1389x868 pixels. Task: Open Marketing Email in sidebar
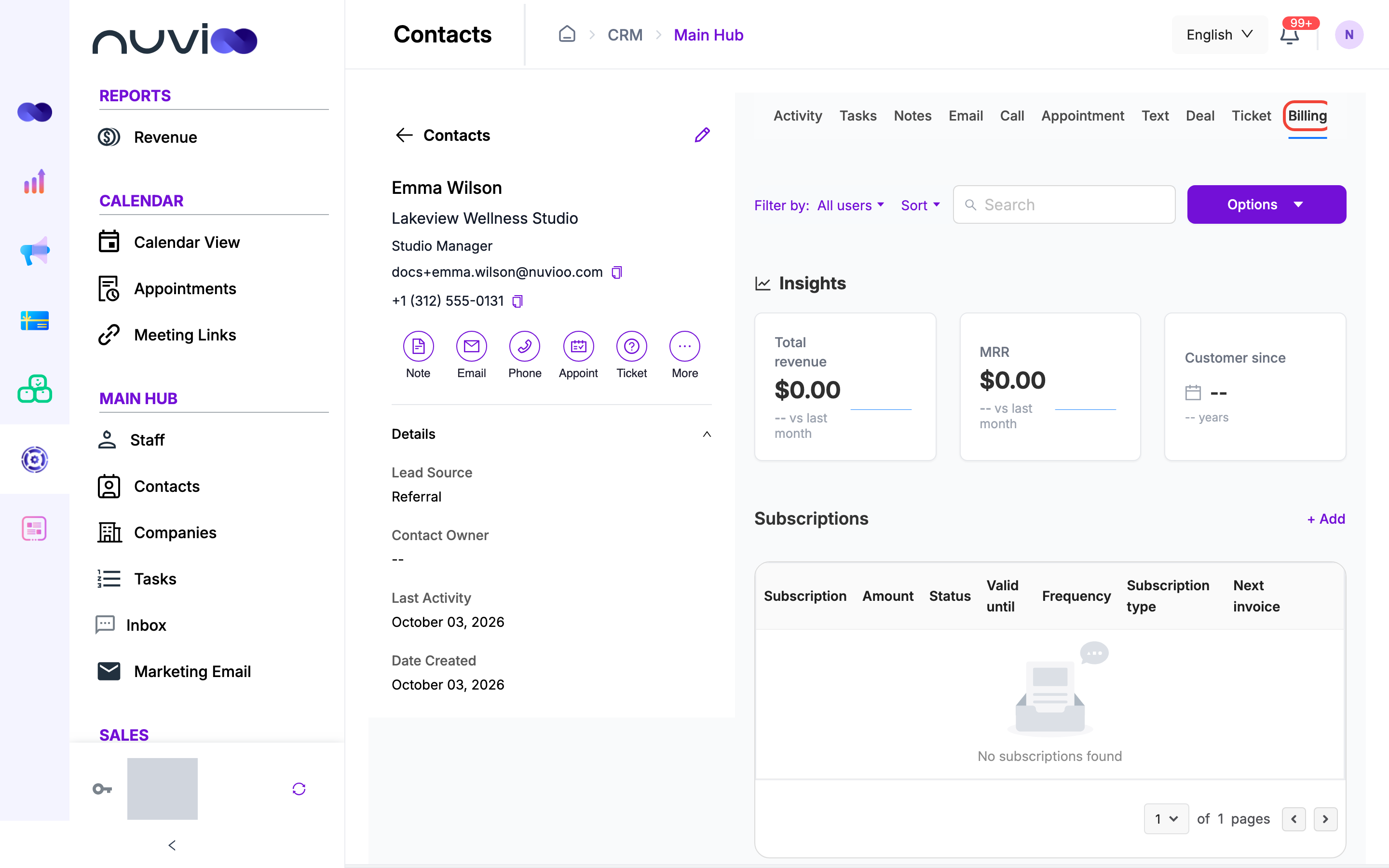point(192,672)
